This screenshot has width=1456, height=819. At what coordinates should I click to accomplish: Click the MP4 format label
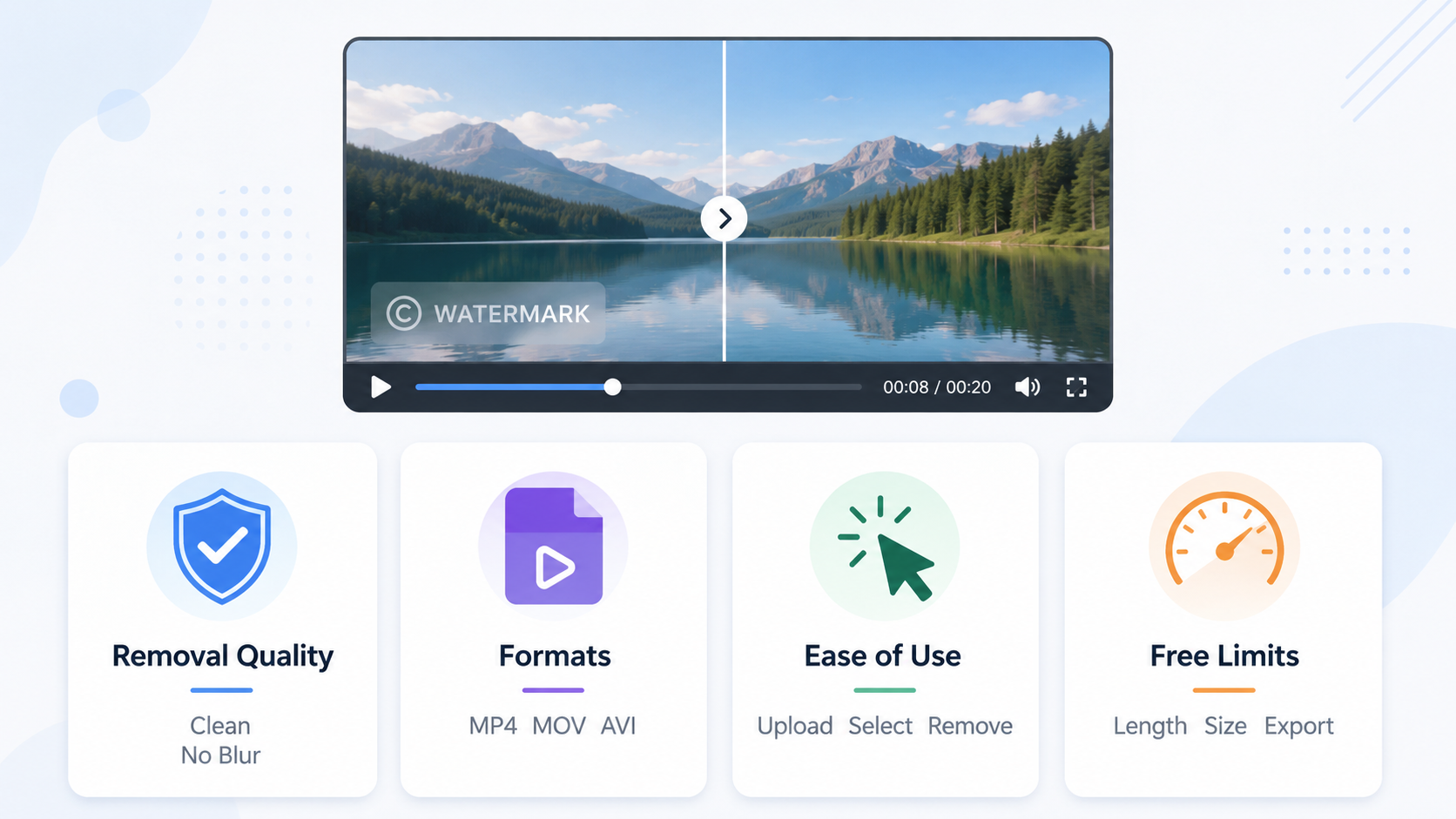[493, 726]
